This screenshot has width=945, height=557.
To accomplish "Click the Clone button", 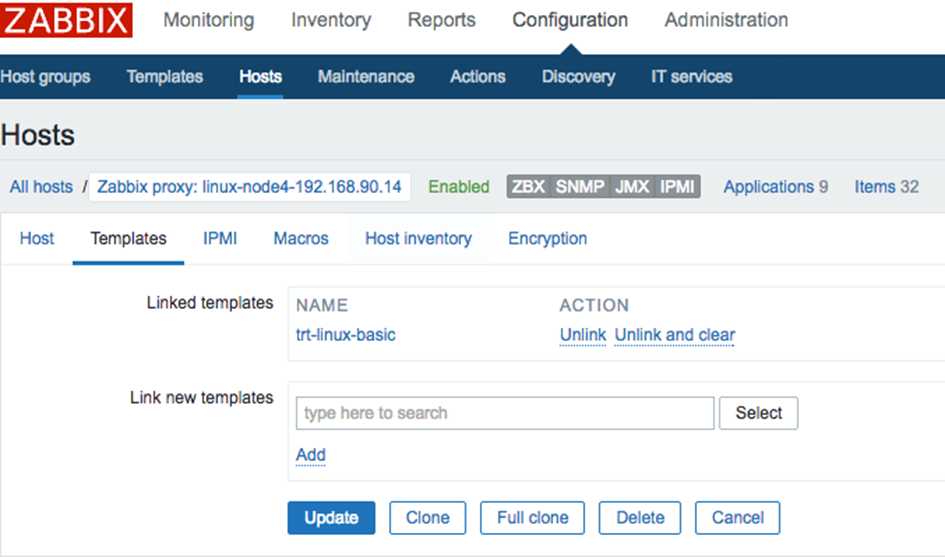I will [x=427, y=518].
